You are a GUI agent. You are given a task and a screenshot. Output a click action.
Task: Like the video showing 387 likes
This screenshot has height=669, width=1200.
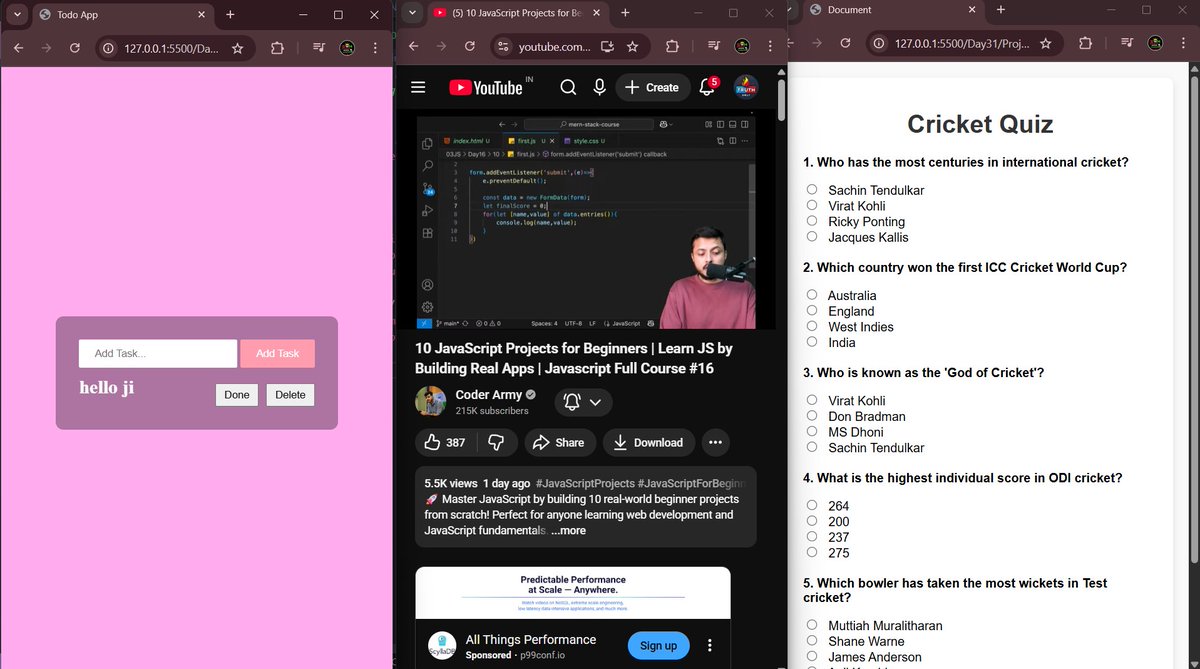pyautogui.click(x=445, y=442)
